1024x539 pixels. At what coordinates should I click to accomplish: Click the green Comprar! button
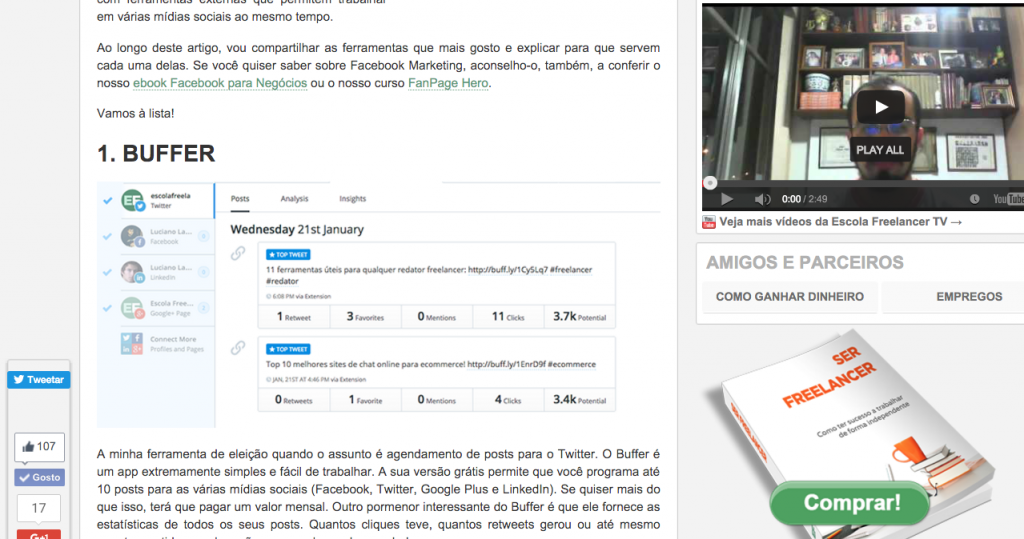click(x=851, y=502)
